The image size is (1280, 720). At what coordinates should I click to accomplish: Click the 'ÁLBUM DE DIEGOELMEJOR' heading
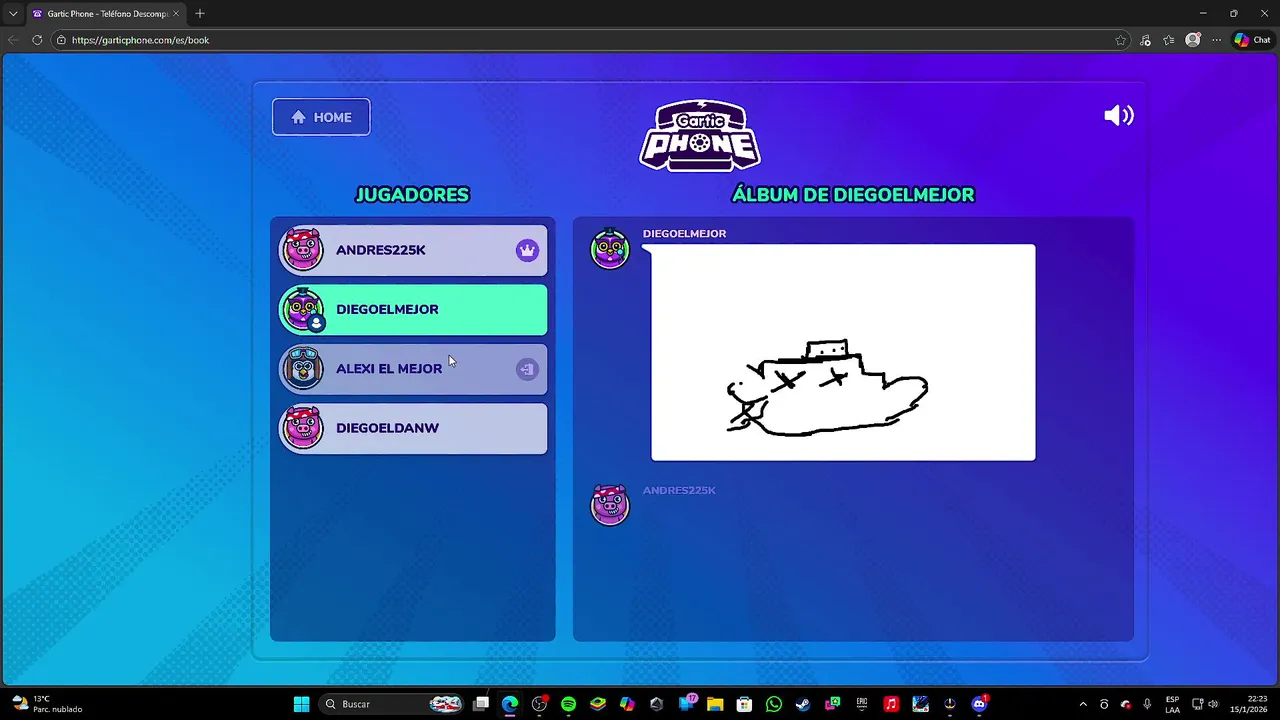(x=853, y=194)
